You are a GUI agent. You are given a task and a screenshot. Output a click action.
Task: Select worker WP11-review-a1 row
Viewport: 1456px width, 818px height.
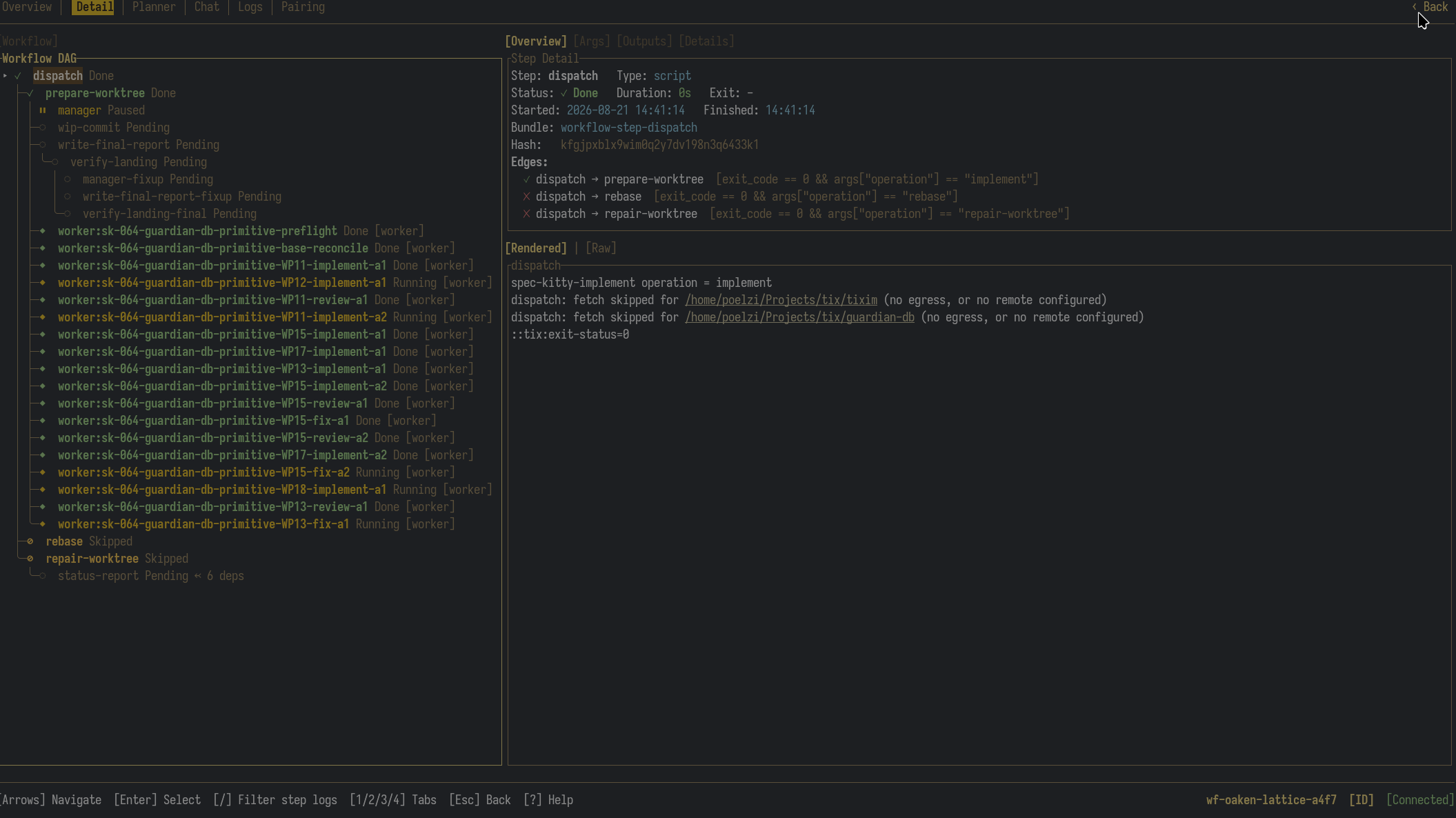256,300
